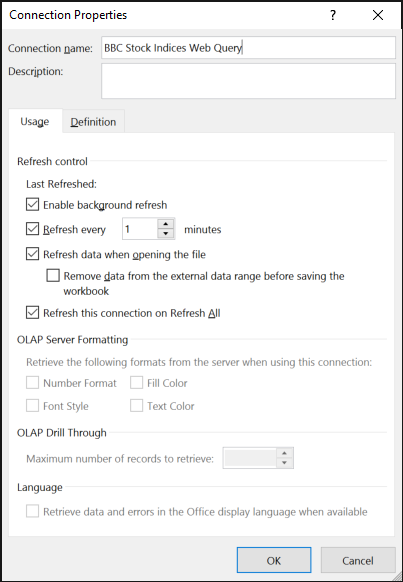Switch to the Definition tab
The height and width of the screenshot is (582, 403).
[x=93, y=122]
